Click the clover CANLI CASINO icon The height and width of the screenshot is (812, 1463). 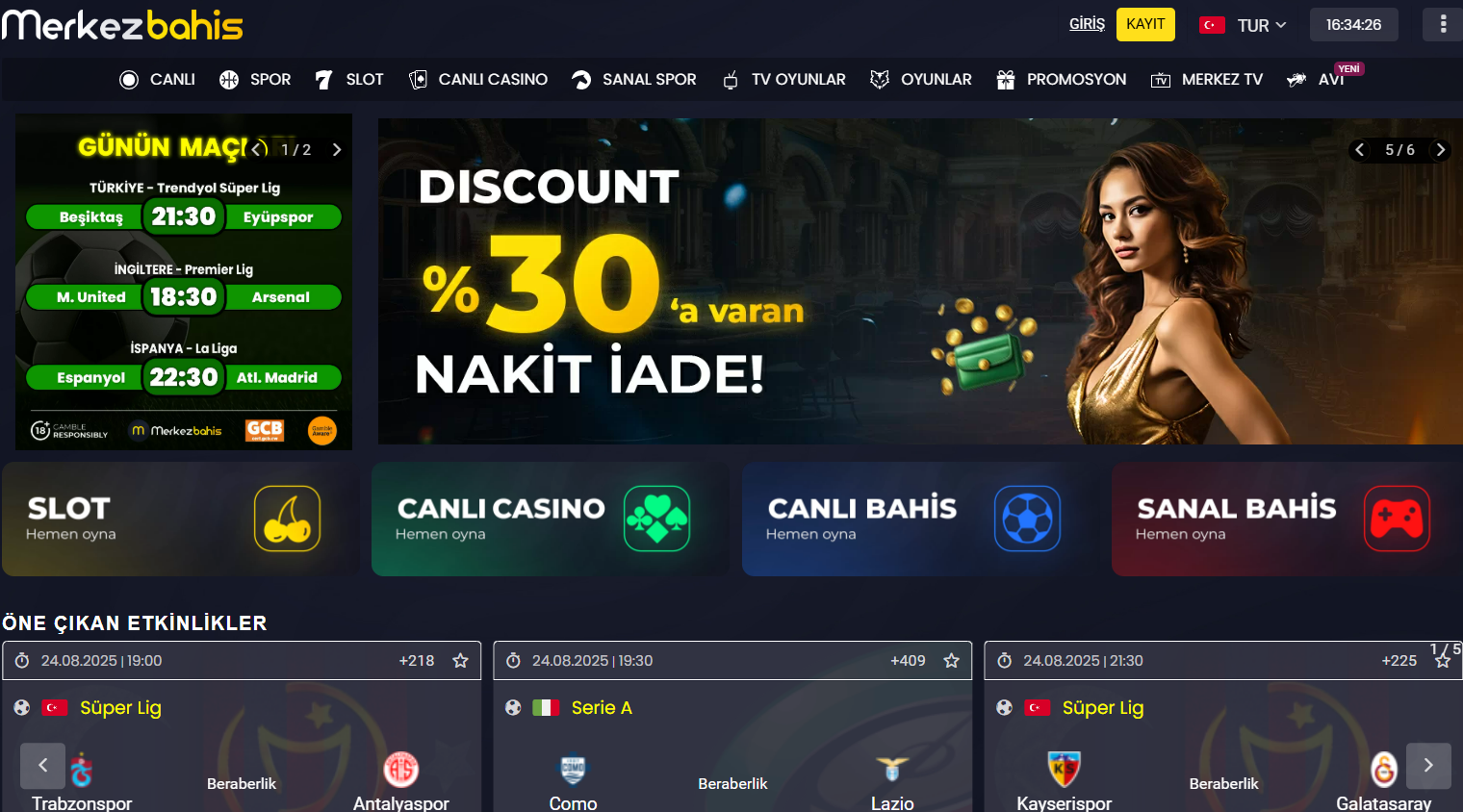(656, 519)
